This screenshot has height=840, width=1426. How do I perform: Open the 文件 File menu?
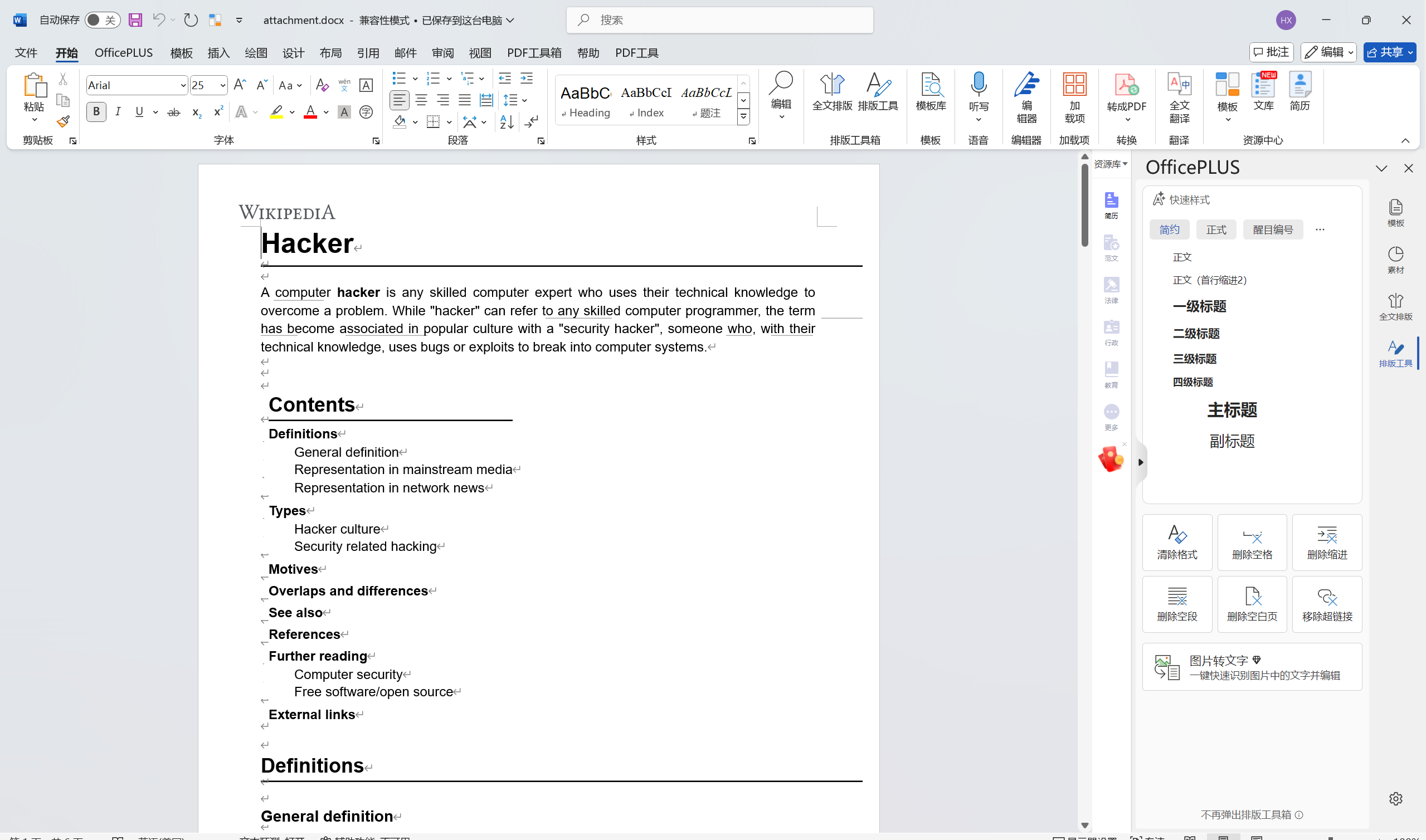point(26,53)
